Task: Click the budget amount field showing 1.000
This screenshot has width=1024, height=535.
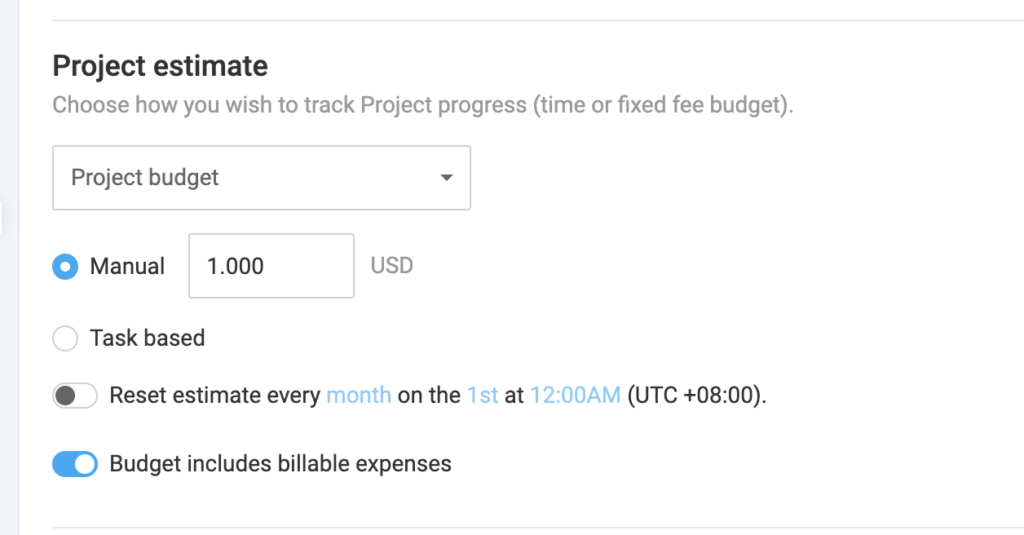Action: click(271, 266)
